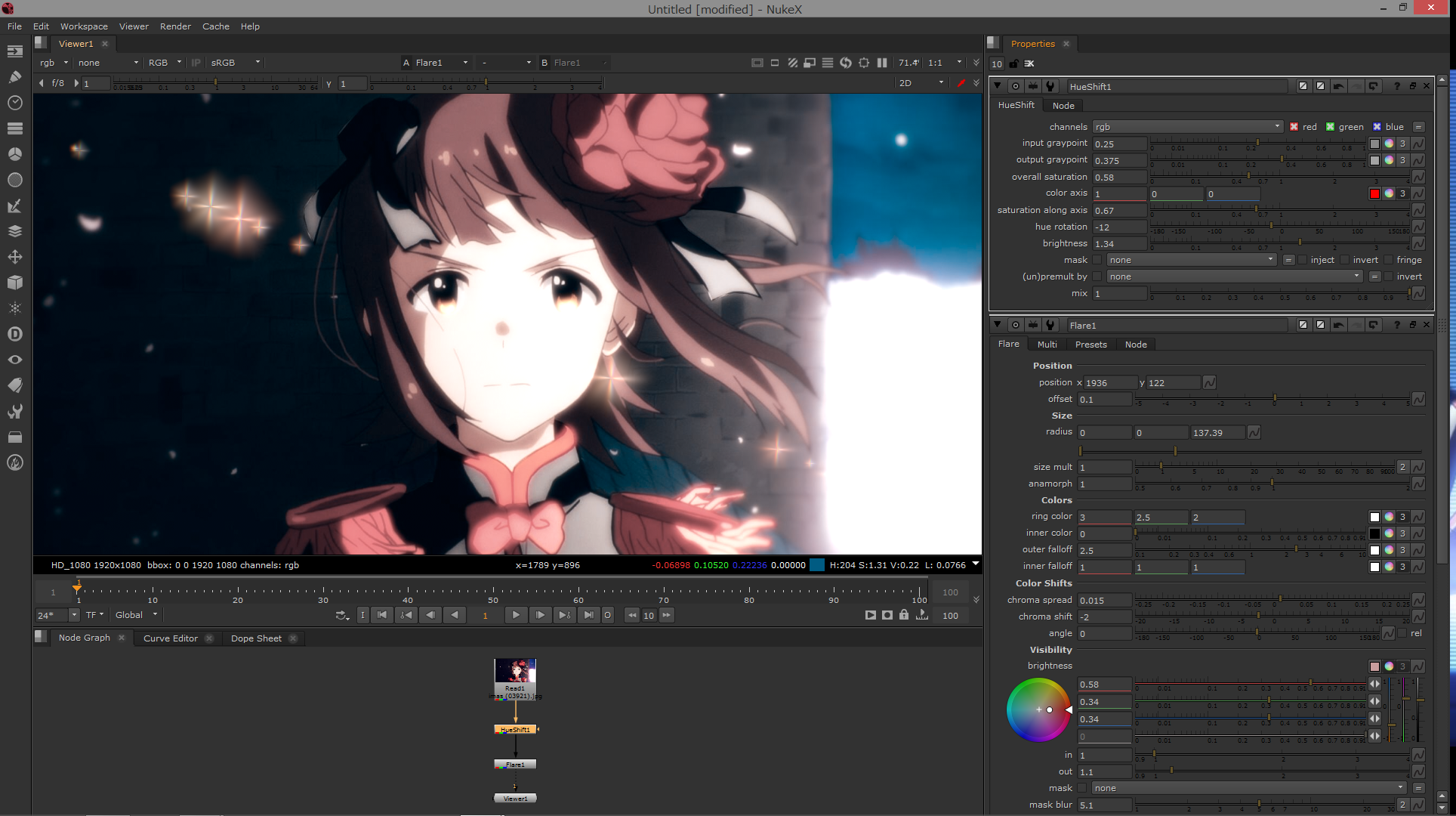Switch to the Curve Editor tab
Screen dimensions: 1456x816
tap(171, 638)
